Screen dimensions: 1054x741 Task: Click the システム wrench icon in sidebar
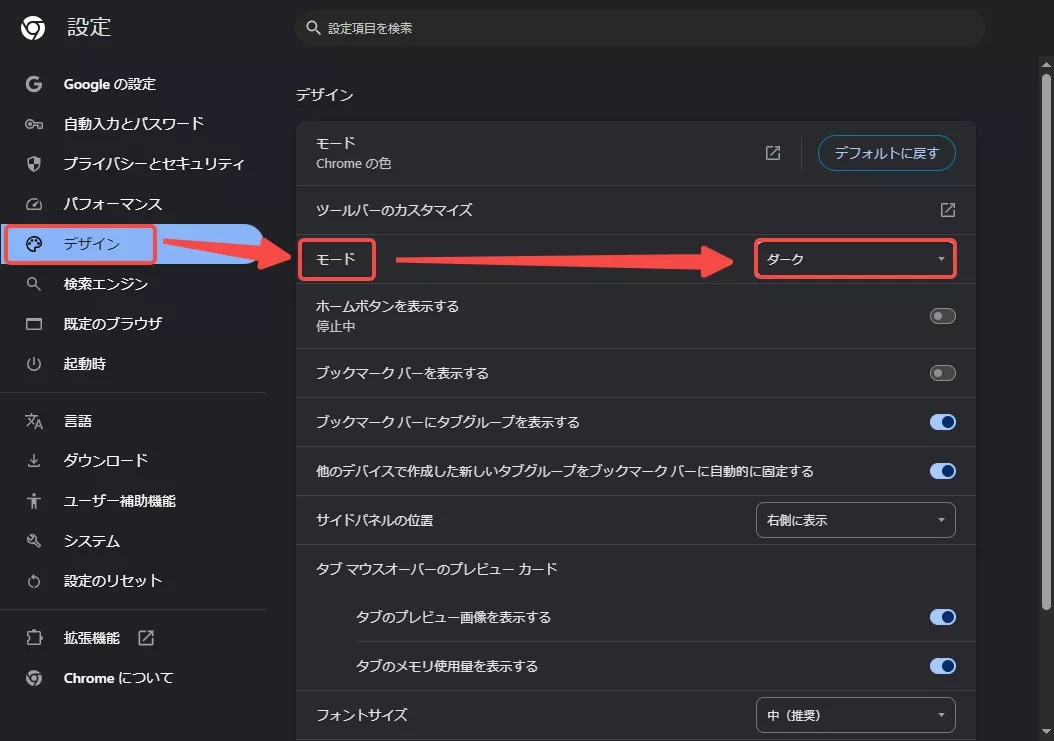(x=33, y=541)
